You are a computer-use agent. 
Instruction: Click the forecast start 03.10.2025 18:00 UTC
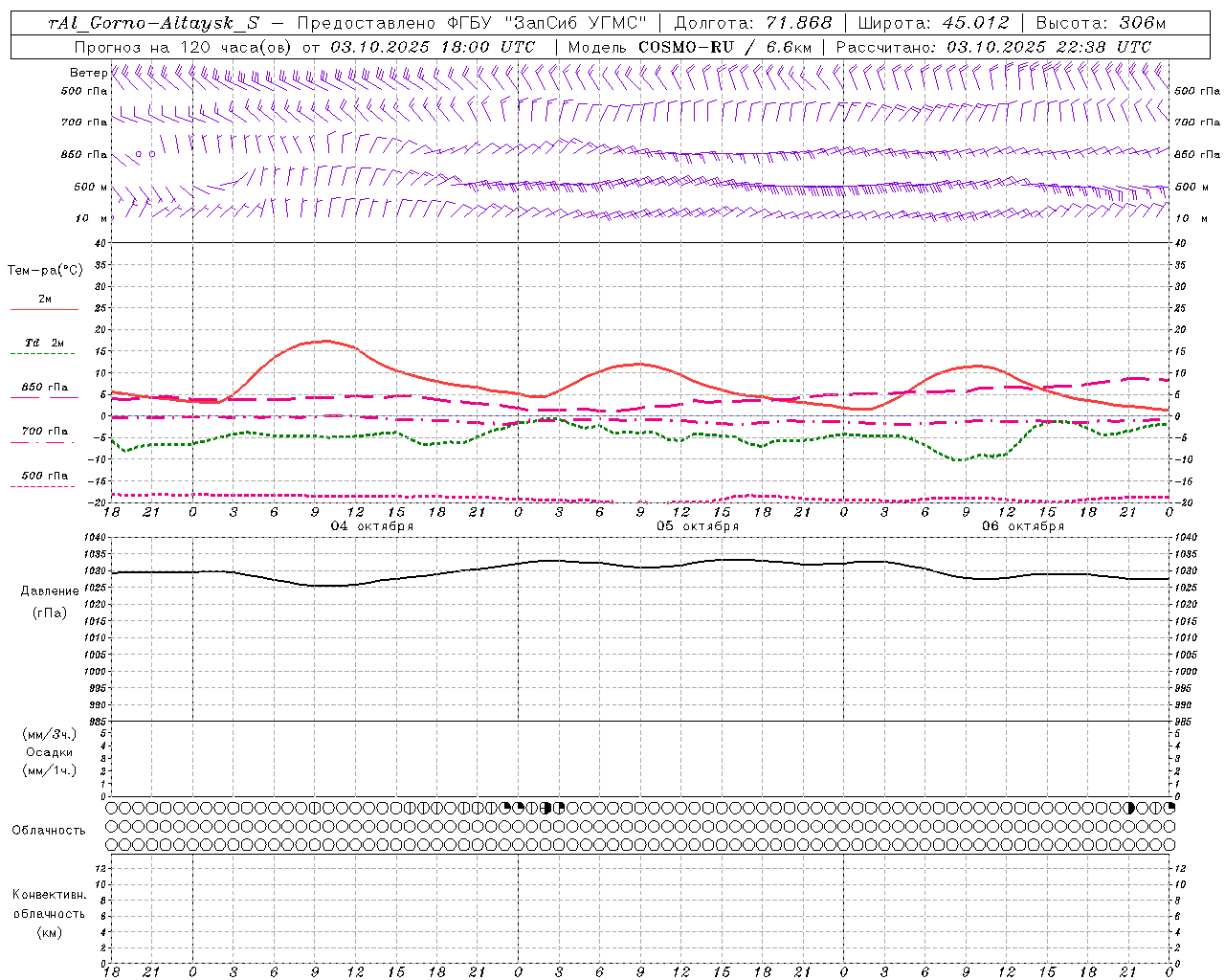(433, 47)
